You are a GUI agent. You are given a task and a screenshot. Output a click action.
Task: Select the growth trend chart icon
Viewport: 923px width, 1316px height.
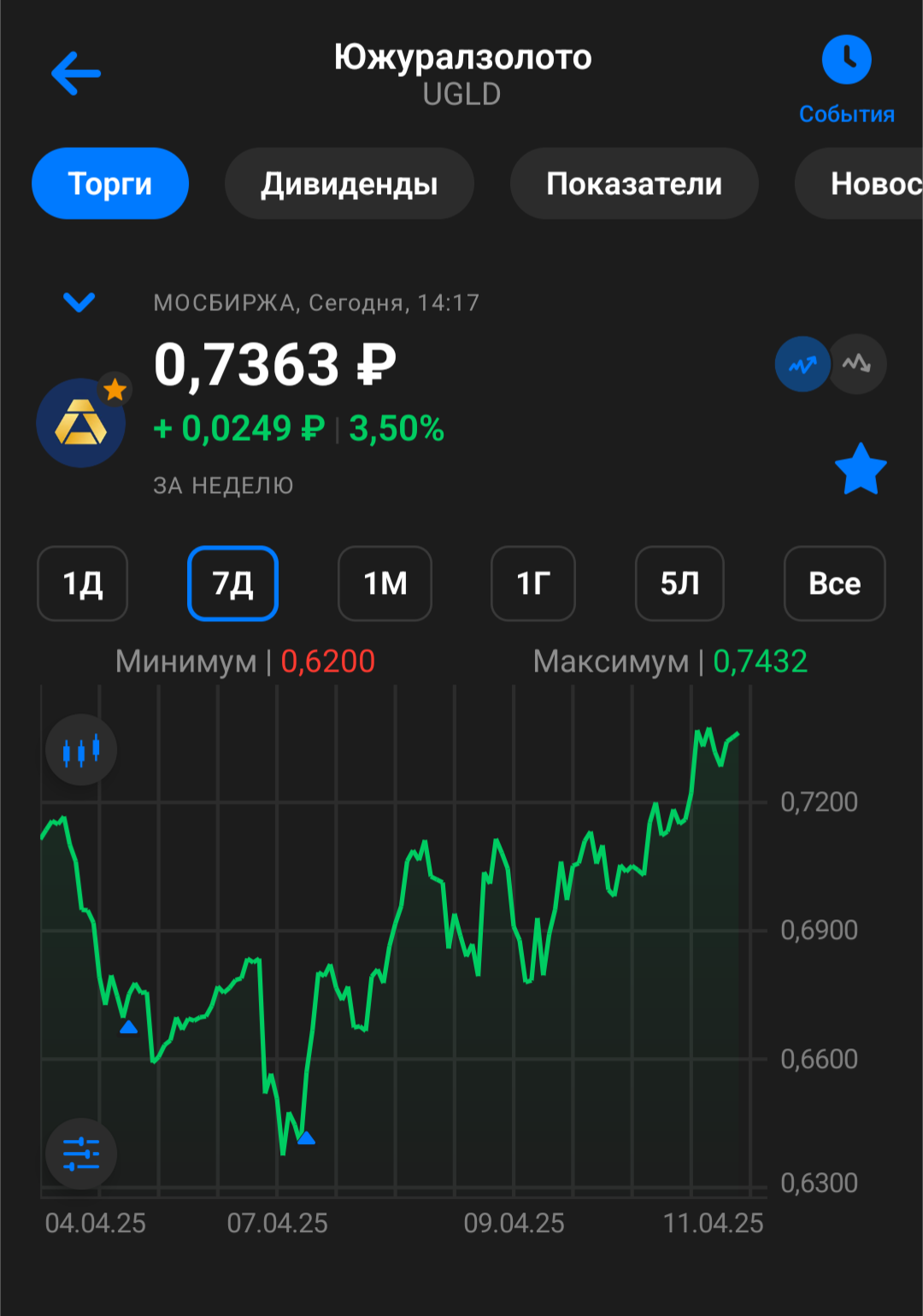tap(802, 365)
